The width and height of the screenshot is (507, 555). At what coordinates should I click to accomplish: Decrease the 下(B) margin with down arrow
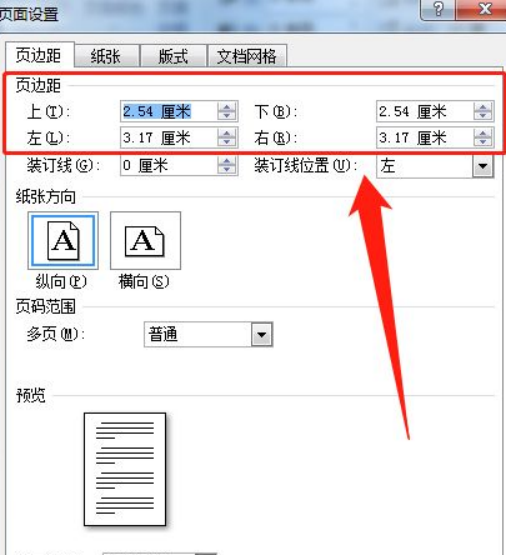[483, 116]
